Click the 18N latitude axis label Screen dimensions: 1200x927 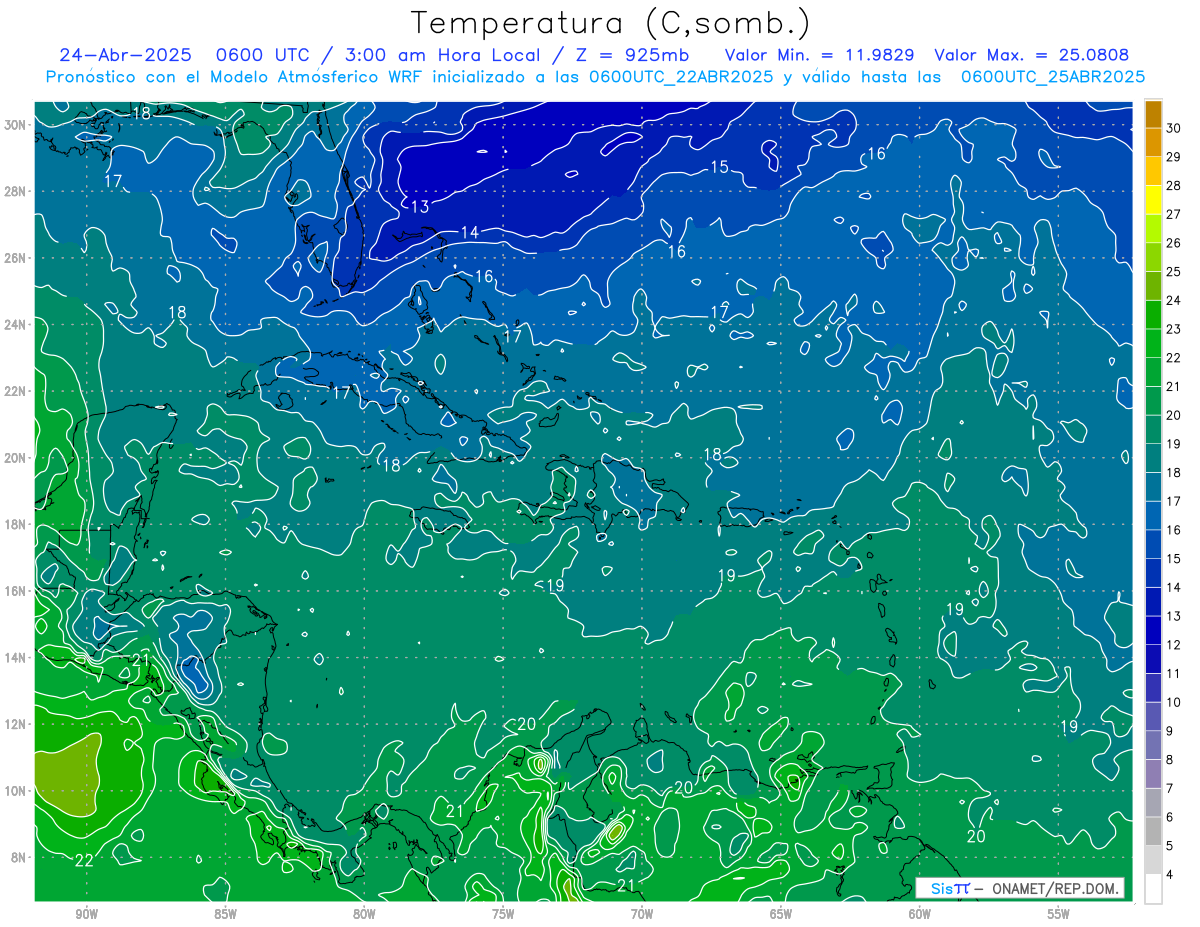pyautogui.click(x=17, y=524)
